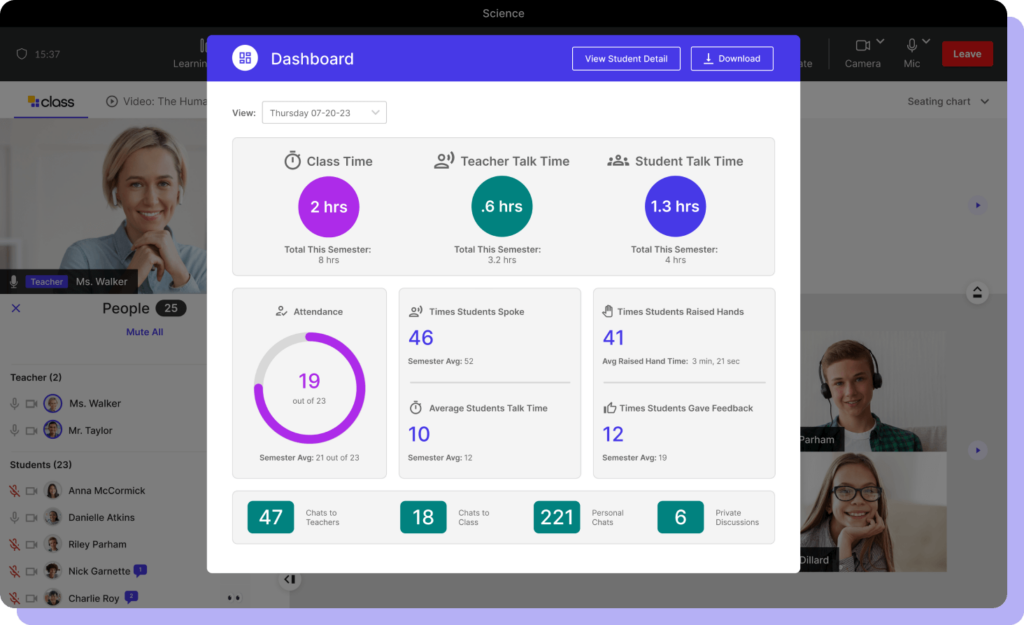Click the Dashboard grid icon in the modal header
Screen dimensions: 1024x625
[x=243, y=58]
